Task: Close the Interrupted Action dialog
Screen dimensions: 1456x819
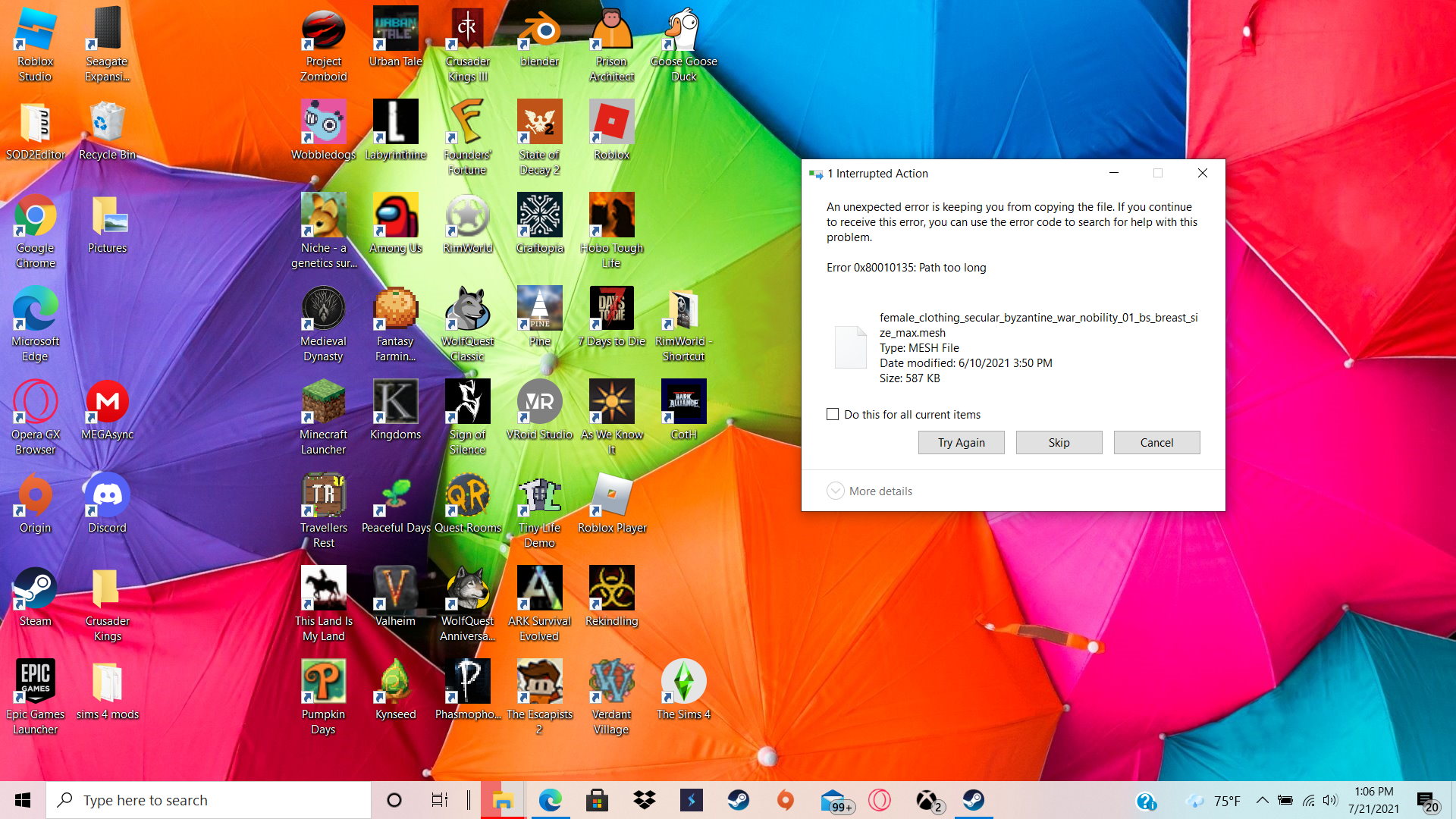Action: (1202, 173)
